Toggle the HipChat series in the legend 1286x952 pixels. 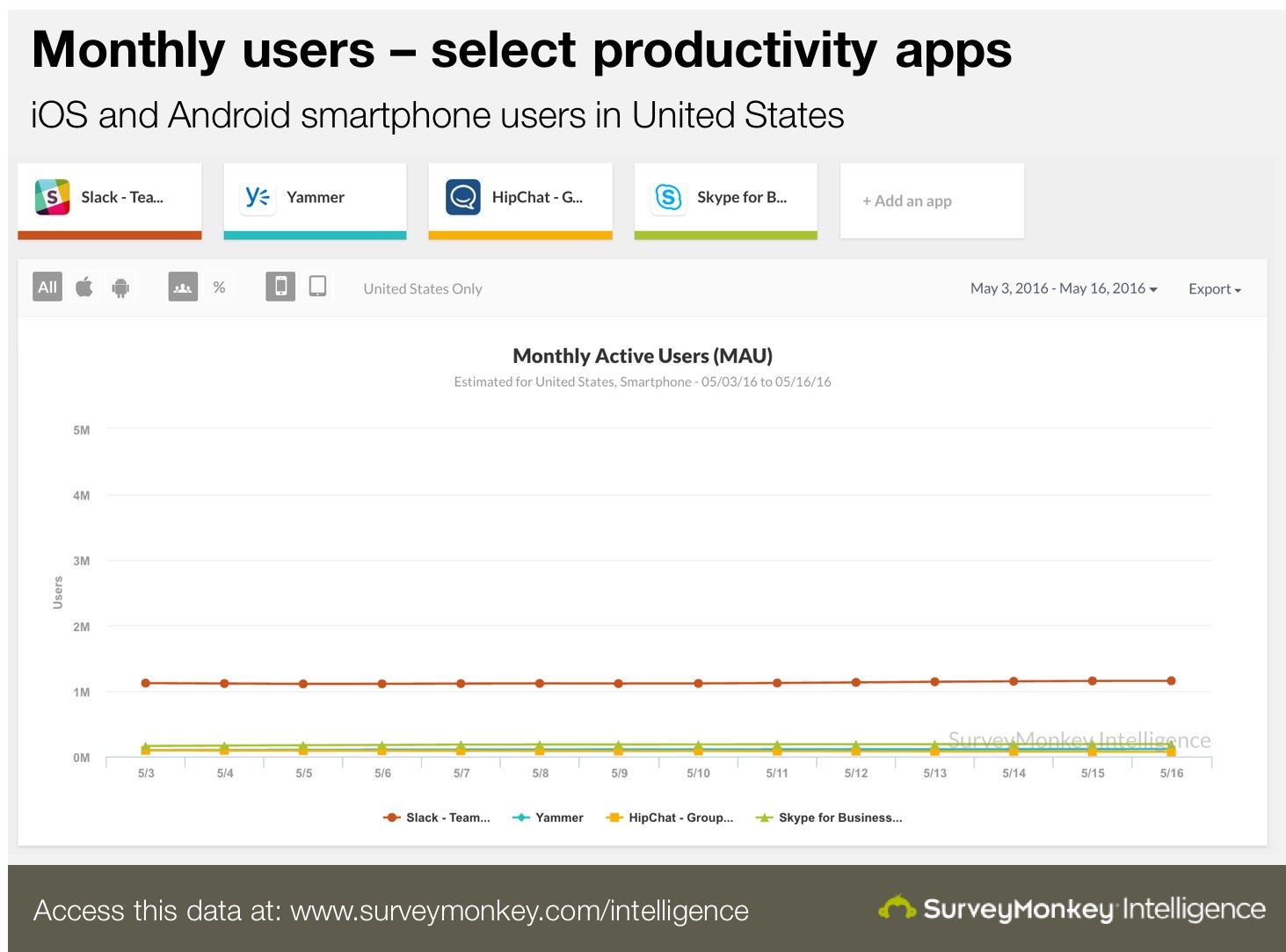(671, 818)
